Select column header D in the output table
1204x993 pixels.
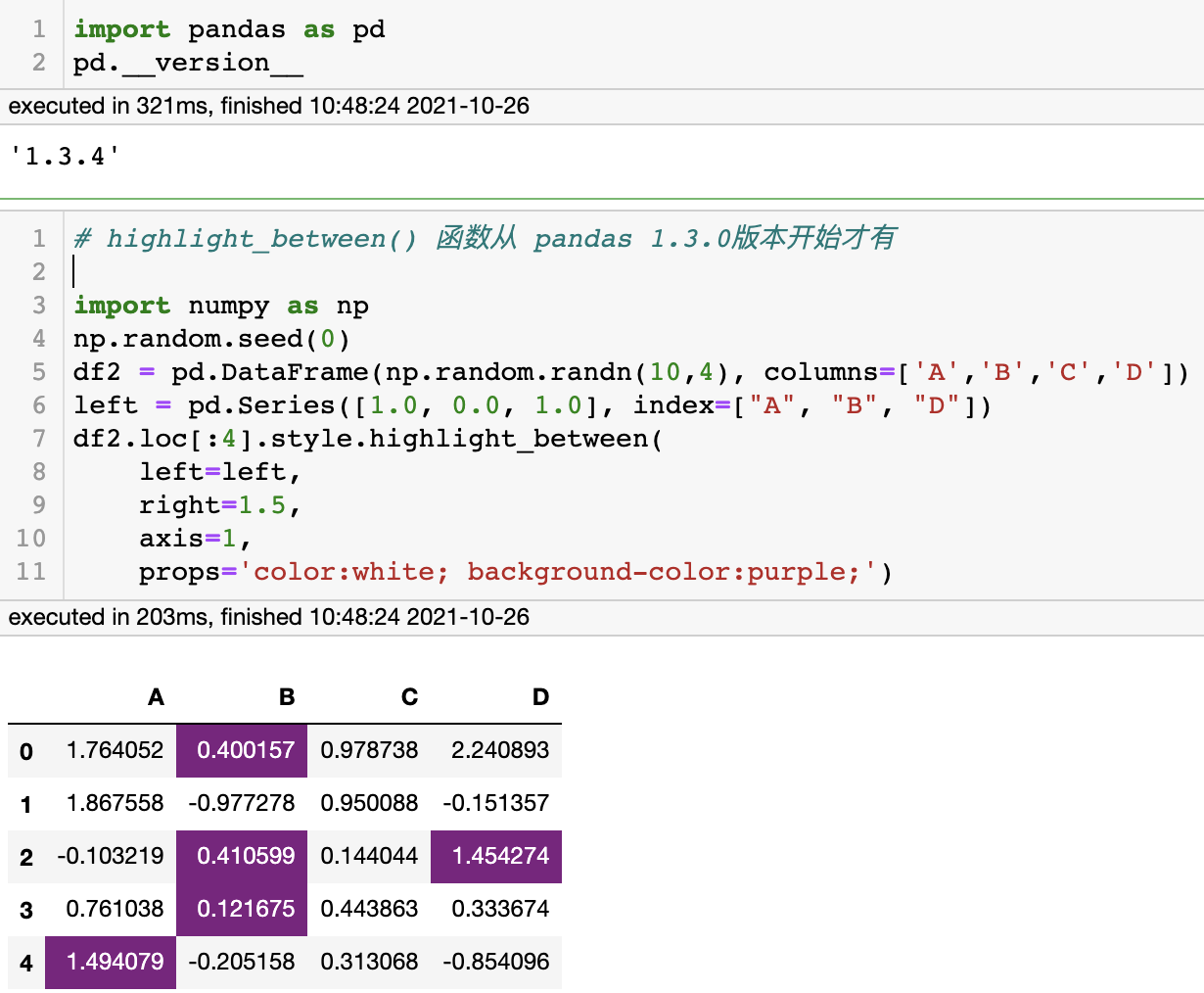(x=540, y=697)
